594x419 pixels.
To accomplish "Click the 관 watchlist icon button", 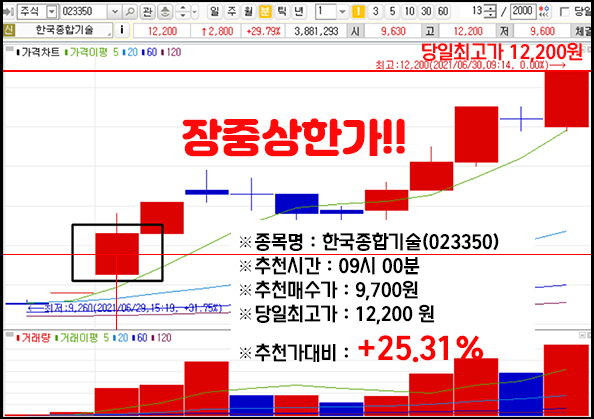I will 147,12.
